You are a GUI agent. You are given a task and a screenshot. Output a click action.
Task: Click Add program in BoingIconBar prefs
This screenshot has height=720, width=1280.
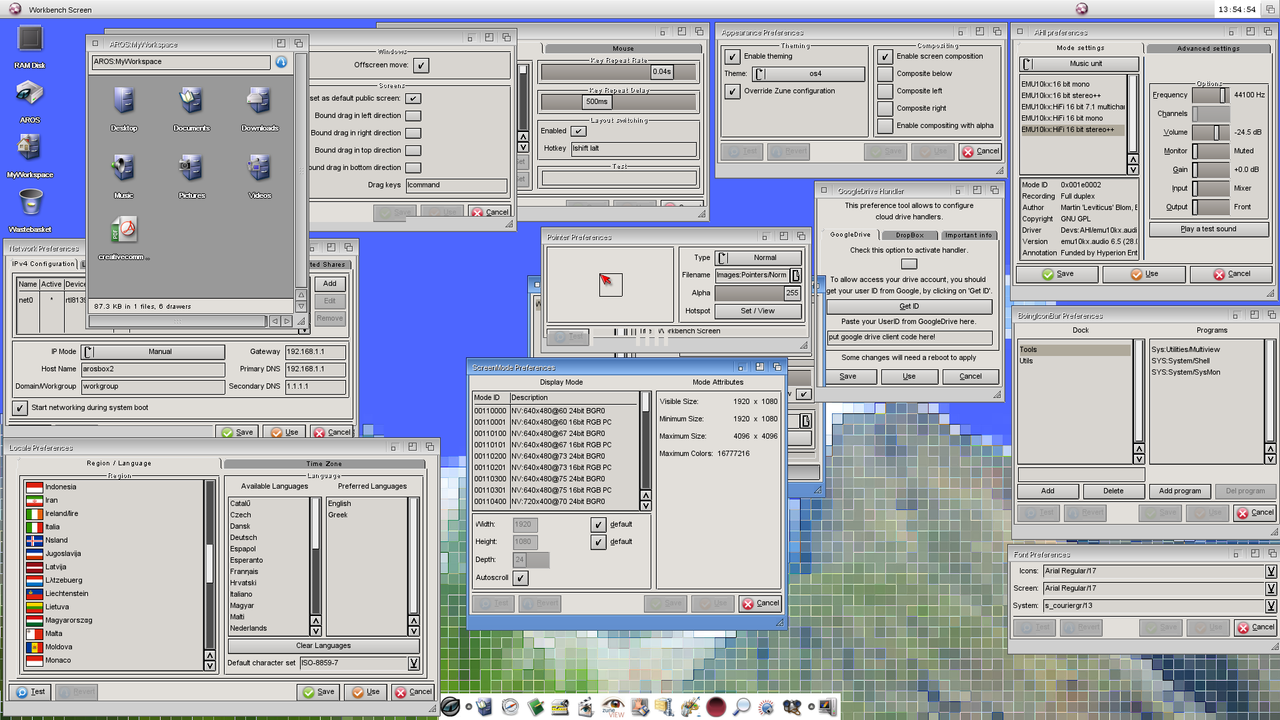pyautogui.click(x=1180, y=491)
